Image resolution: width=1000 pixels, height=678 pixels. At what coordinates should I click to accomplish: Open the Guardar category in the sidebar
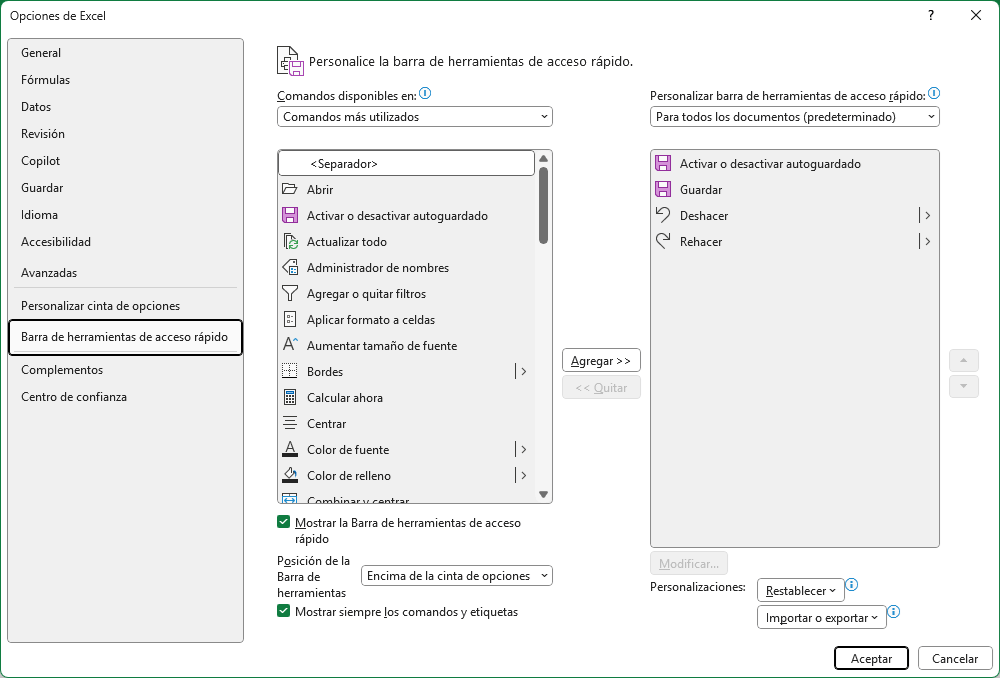tap(125, 188)
